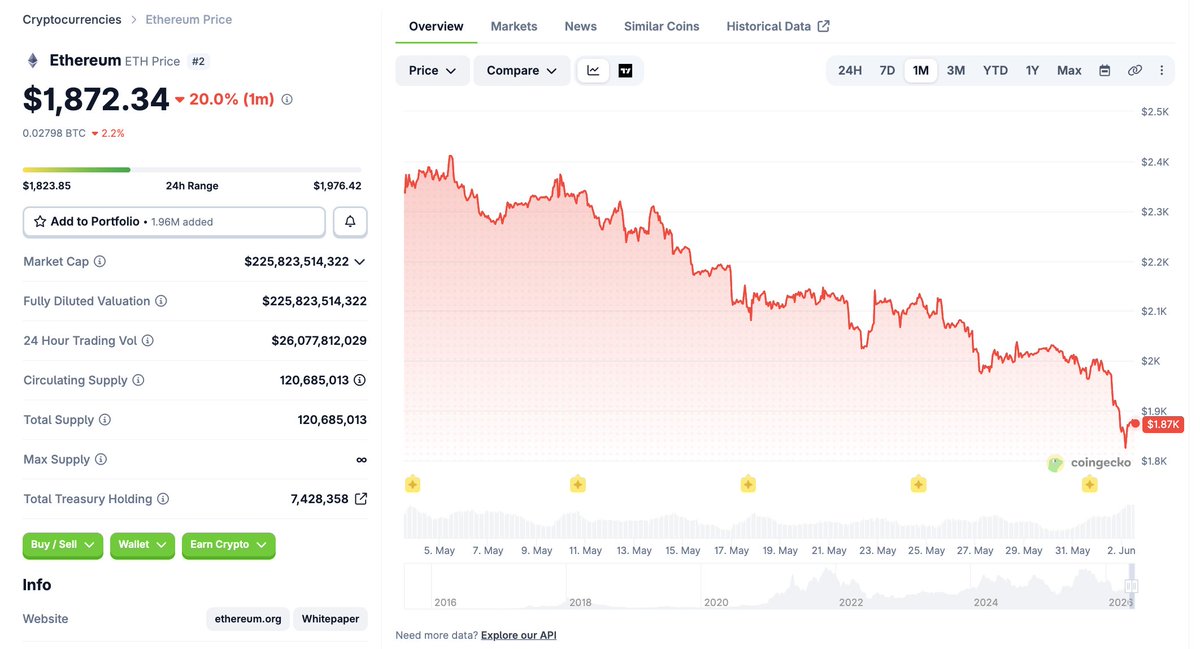The height and width of the screenshot is (649, 1200).
Task: Click the yellow event marker near 17. May
Action: coord(748,484)
